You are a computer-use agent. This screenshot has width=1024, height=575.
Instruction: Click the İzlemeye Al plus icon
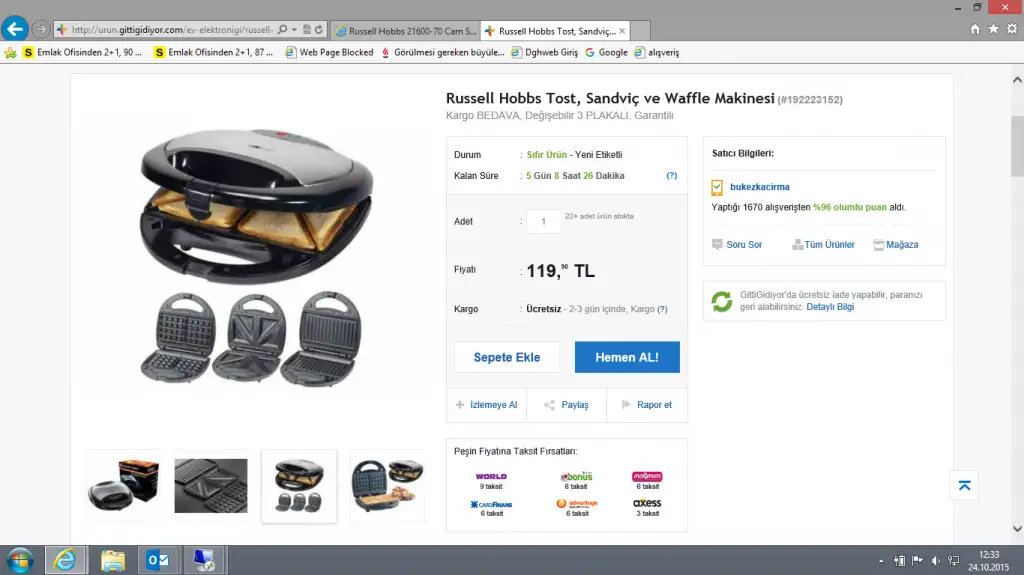tap(460, 405)
